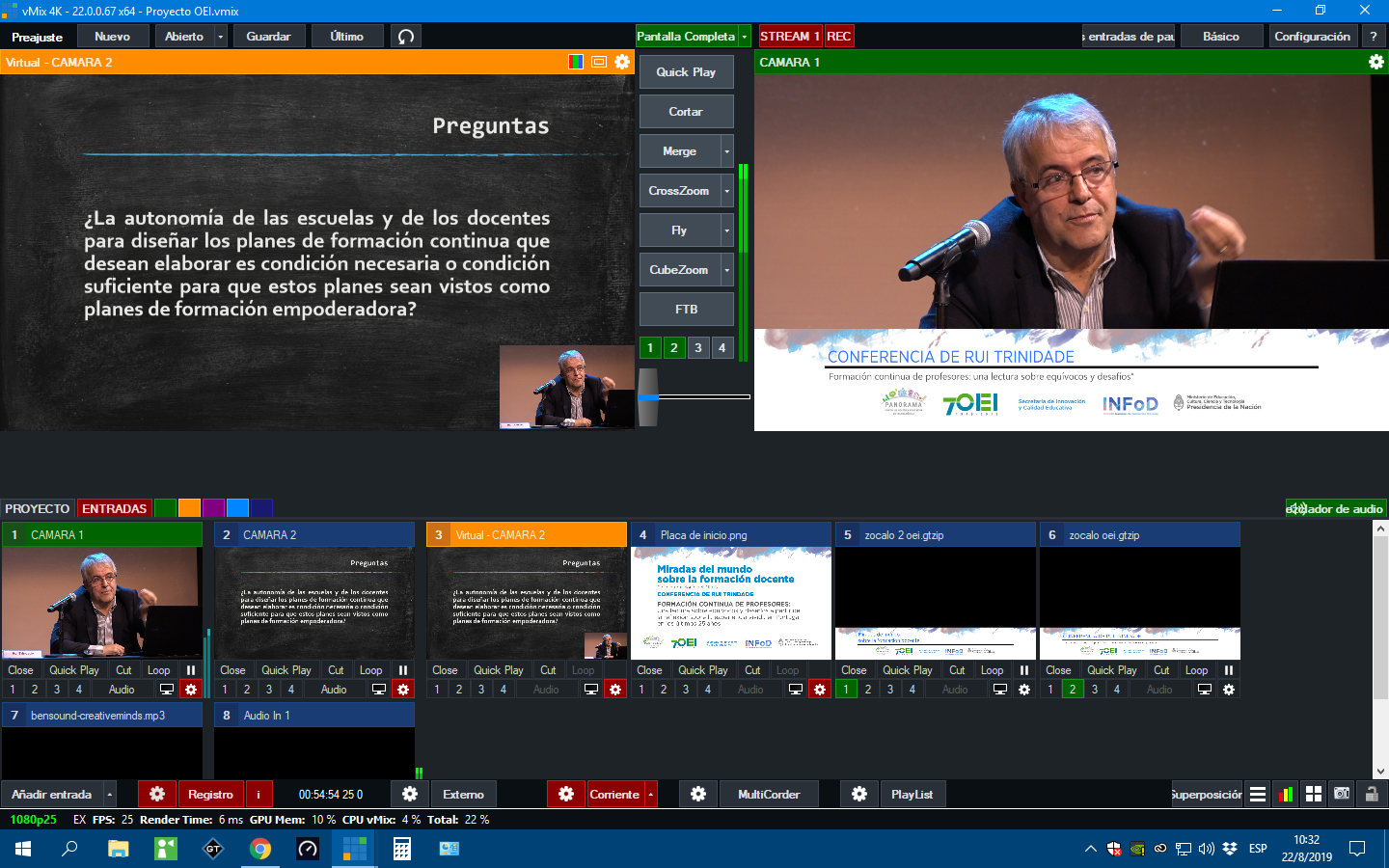Click the undo arrow button next to Último
This screenshot has width=1389, height=868.
406,37
